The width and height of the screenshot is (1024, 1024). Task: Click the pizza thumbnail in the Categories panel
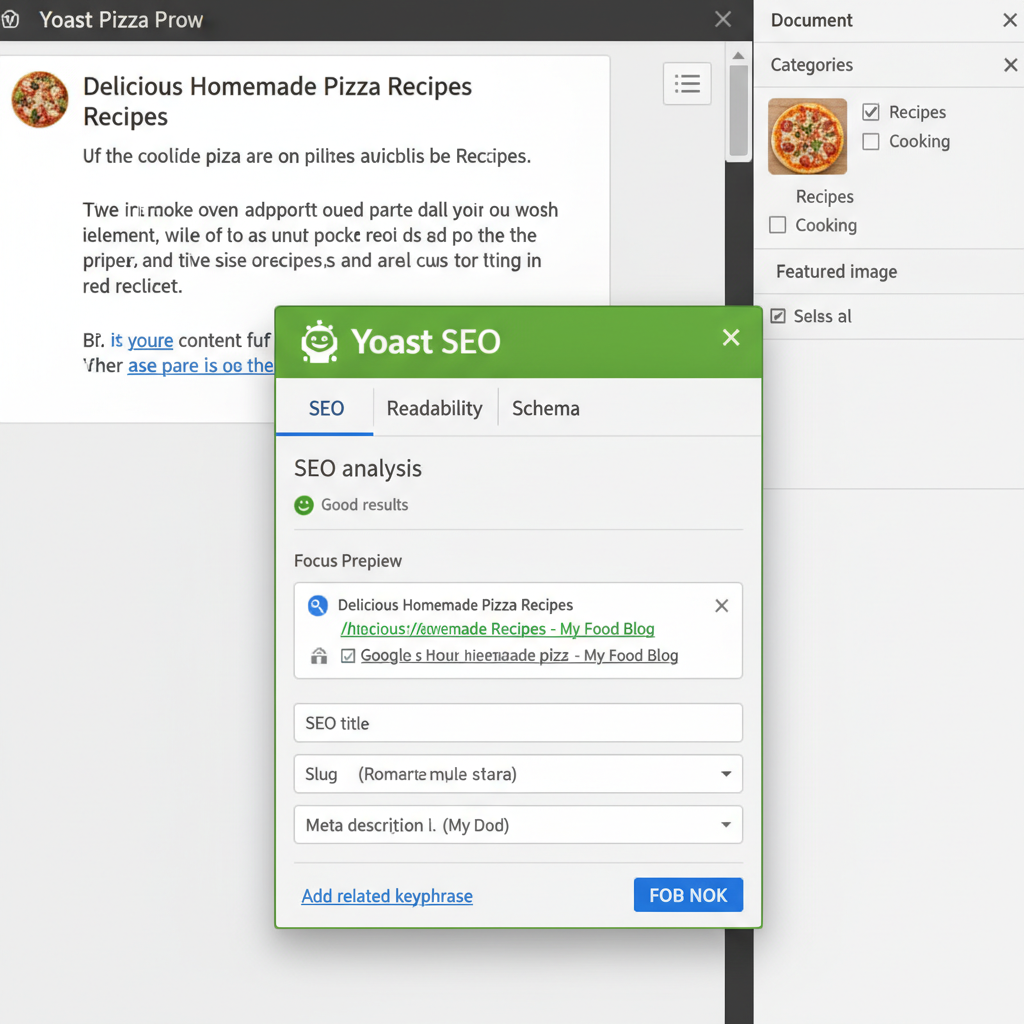point(806,136)
